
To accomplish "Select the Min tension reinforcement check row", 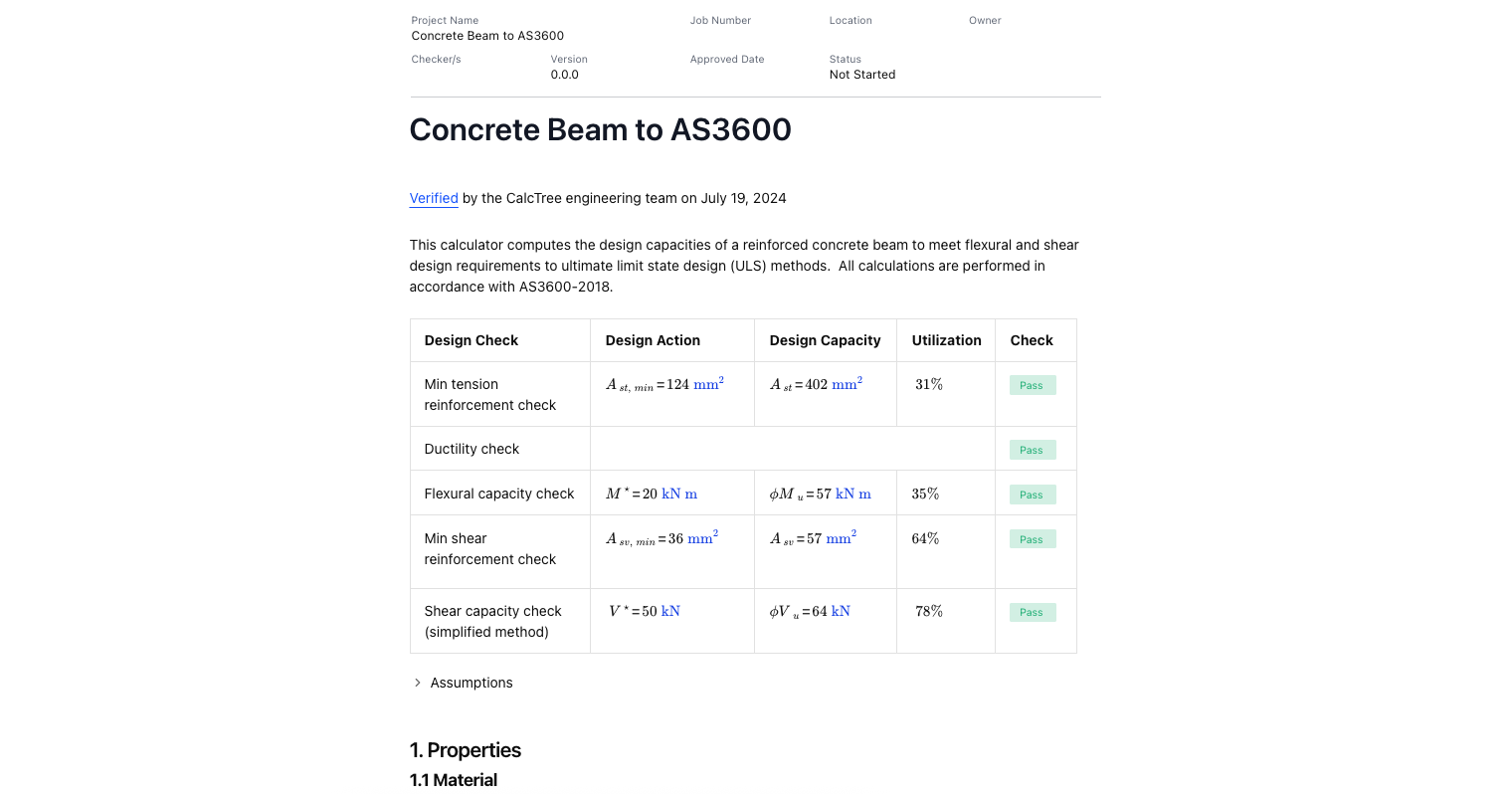I will pos(489,394).
